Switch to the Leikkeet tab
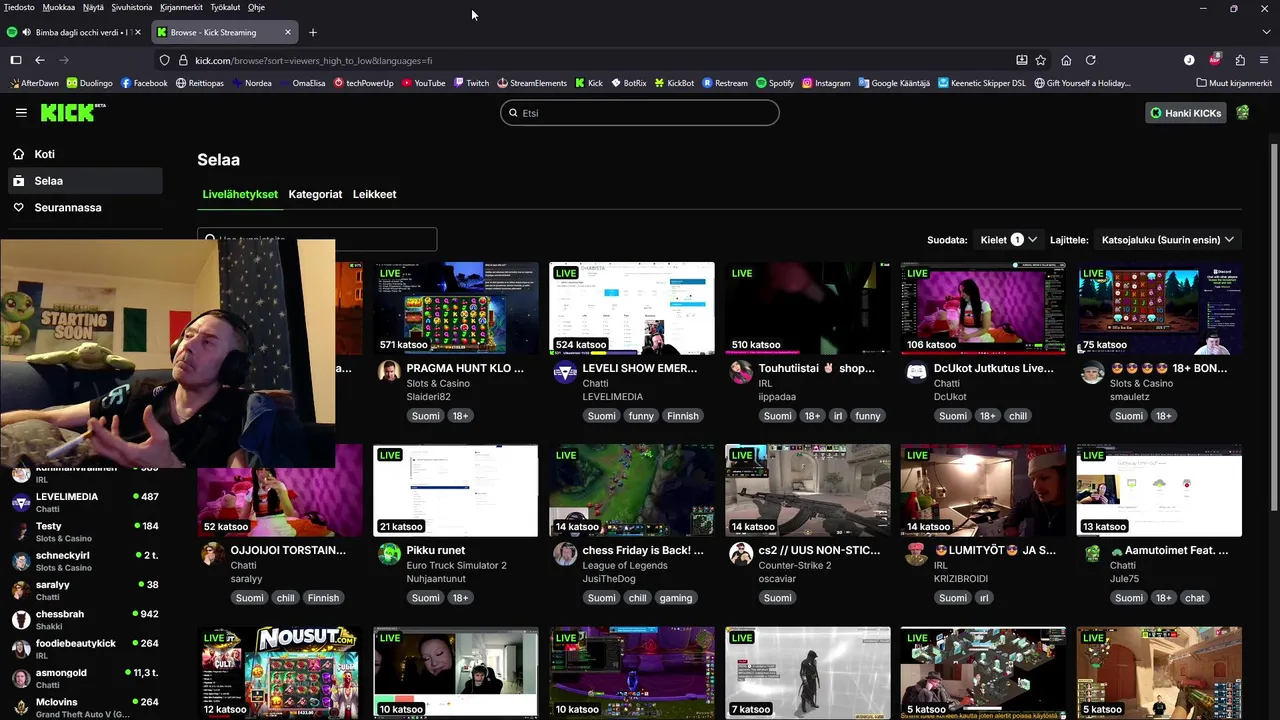The image size is (1280, 720). point(374,194)
